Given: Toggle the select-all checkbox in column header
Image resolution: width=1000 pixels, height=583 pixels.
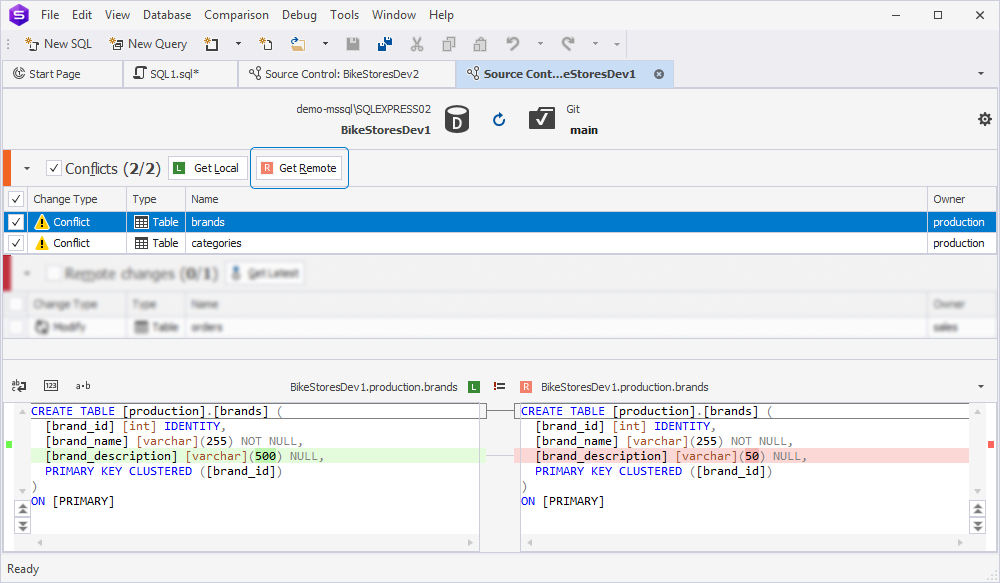Looking at the screenshot, I should 16,199.
